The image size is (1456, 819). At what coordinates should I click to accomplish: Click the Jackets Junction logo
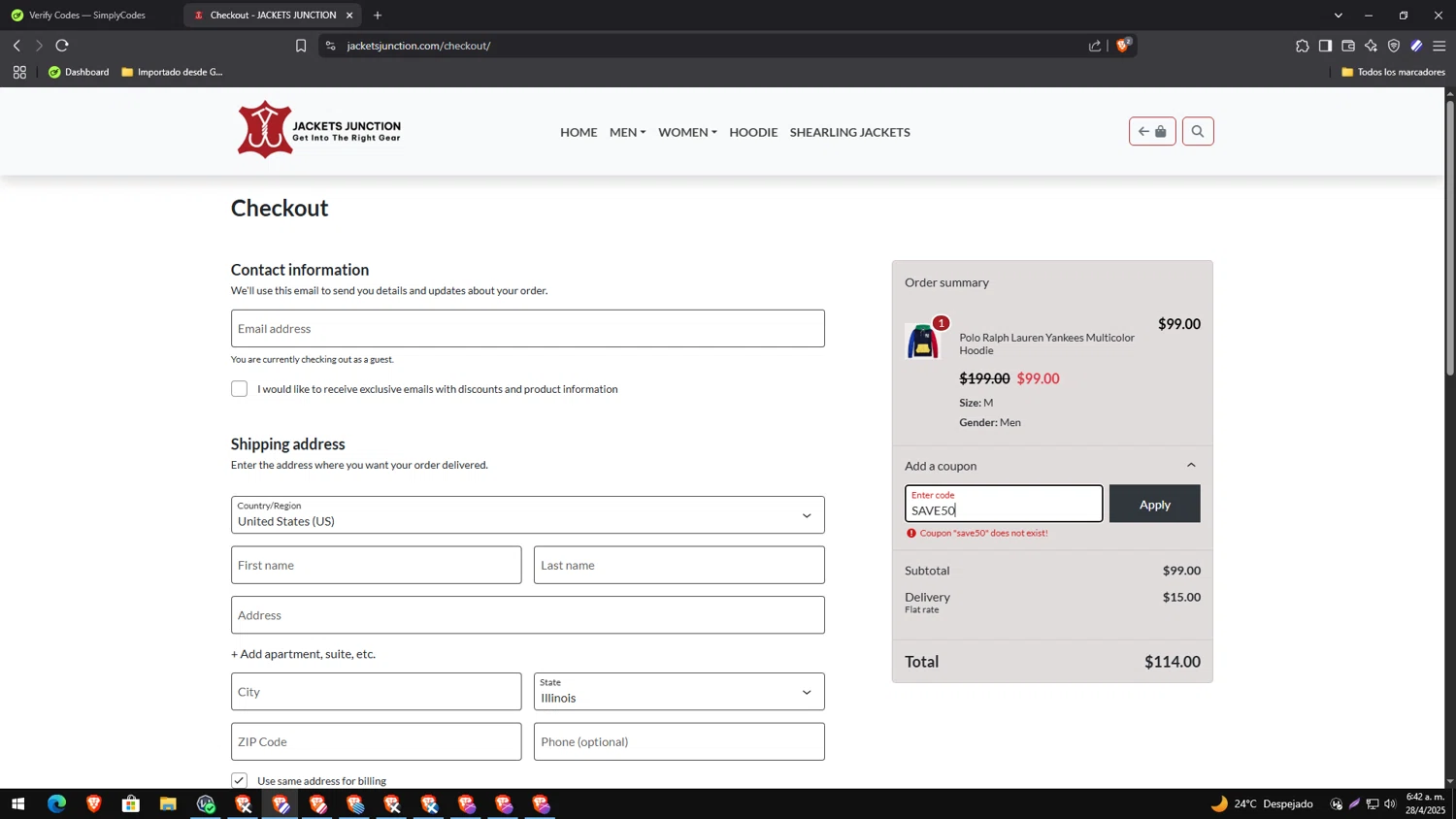(x=319, y=129)
